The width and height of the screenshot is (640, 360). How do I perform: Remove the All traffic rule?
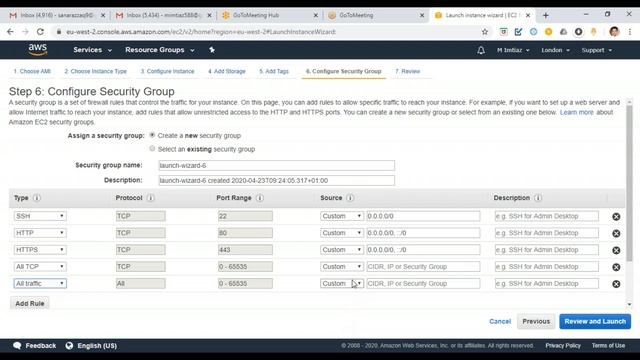tap(616, 284)
